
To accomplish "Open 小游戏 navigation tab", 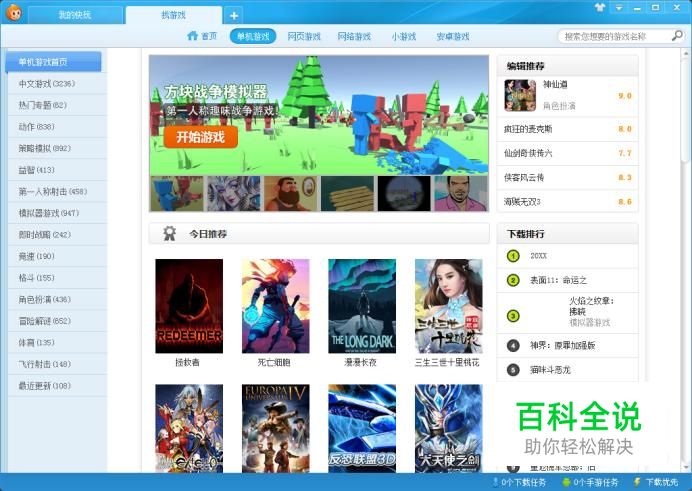I will [x=404, y=36].
